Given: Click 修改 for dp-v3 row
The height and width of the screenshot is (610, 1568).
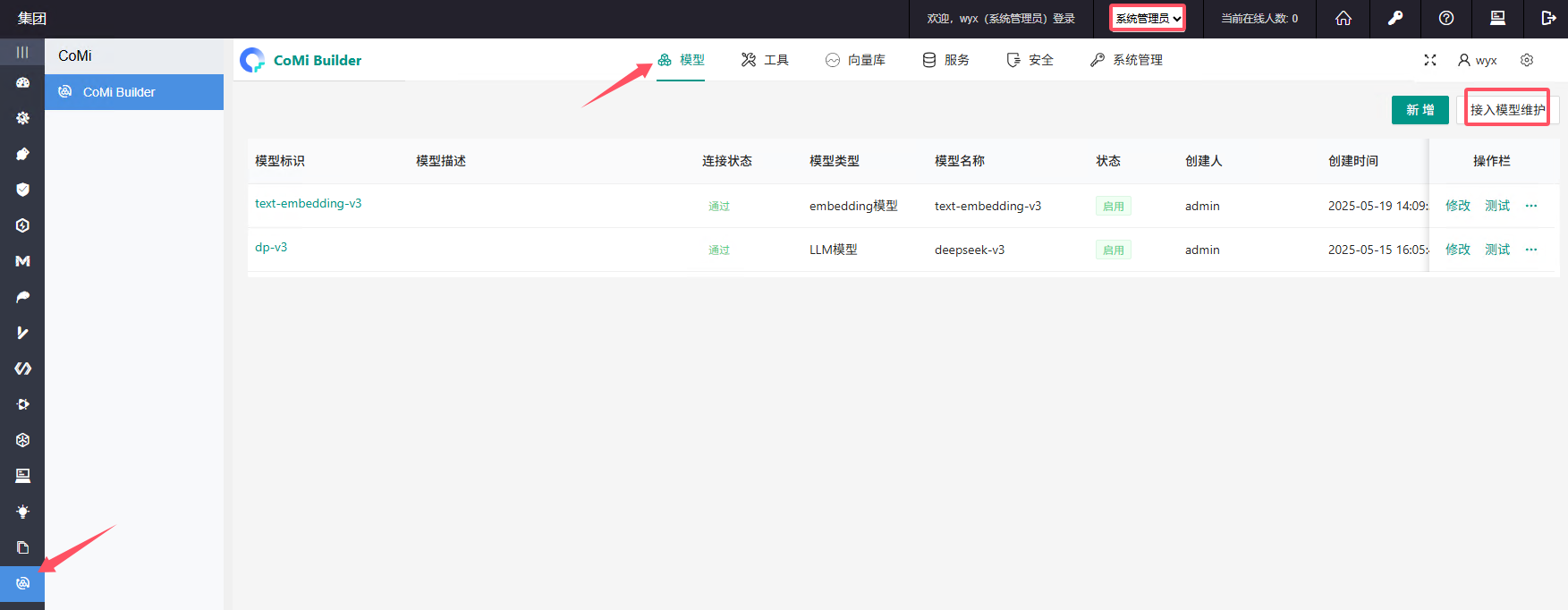Looking at the screenshot, I should pos(1458,250).
